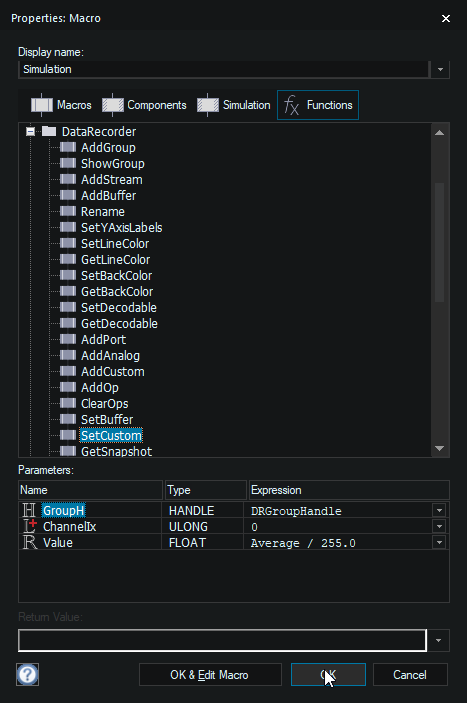Switch to the Functions tab

point(318,105)
